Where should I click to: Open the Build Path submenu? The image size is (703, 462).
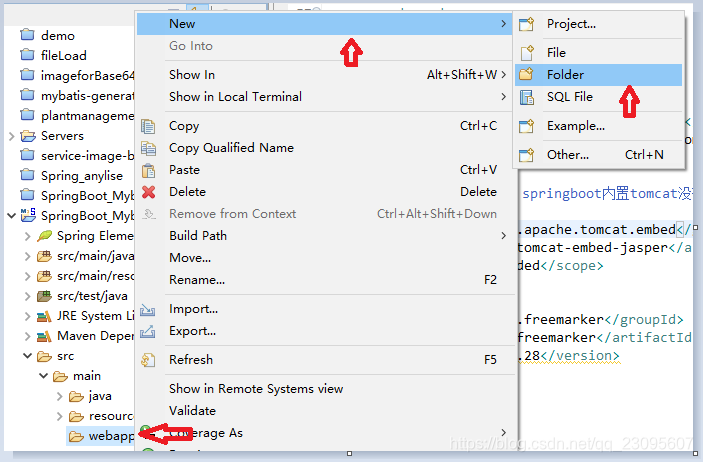tap(325, 236)
